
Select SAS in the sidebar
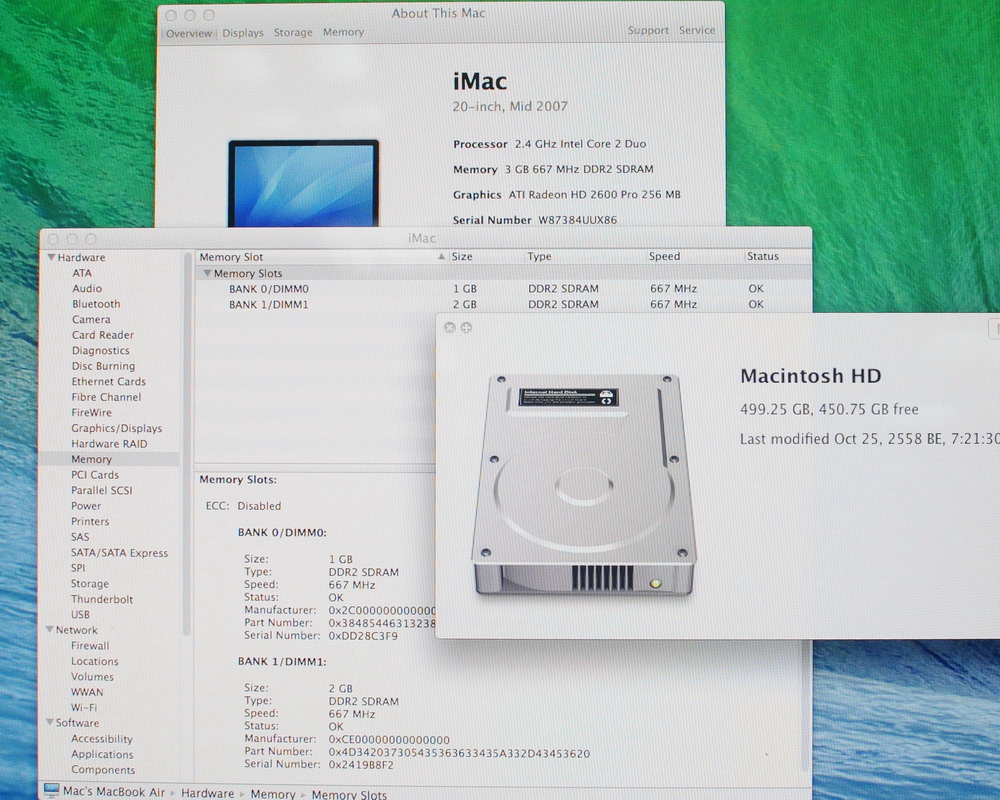pyautogui.click(x=80, y=537)
